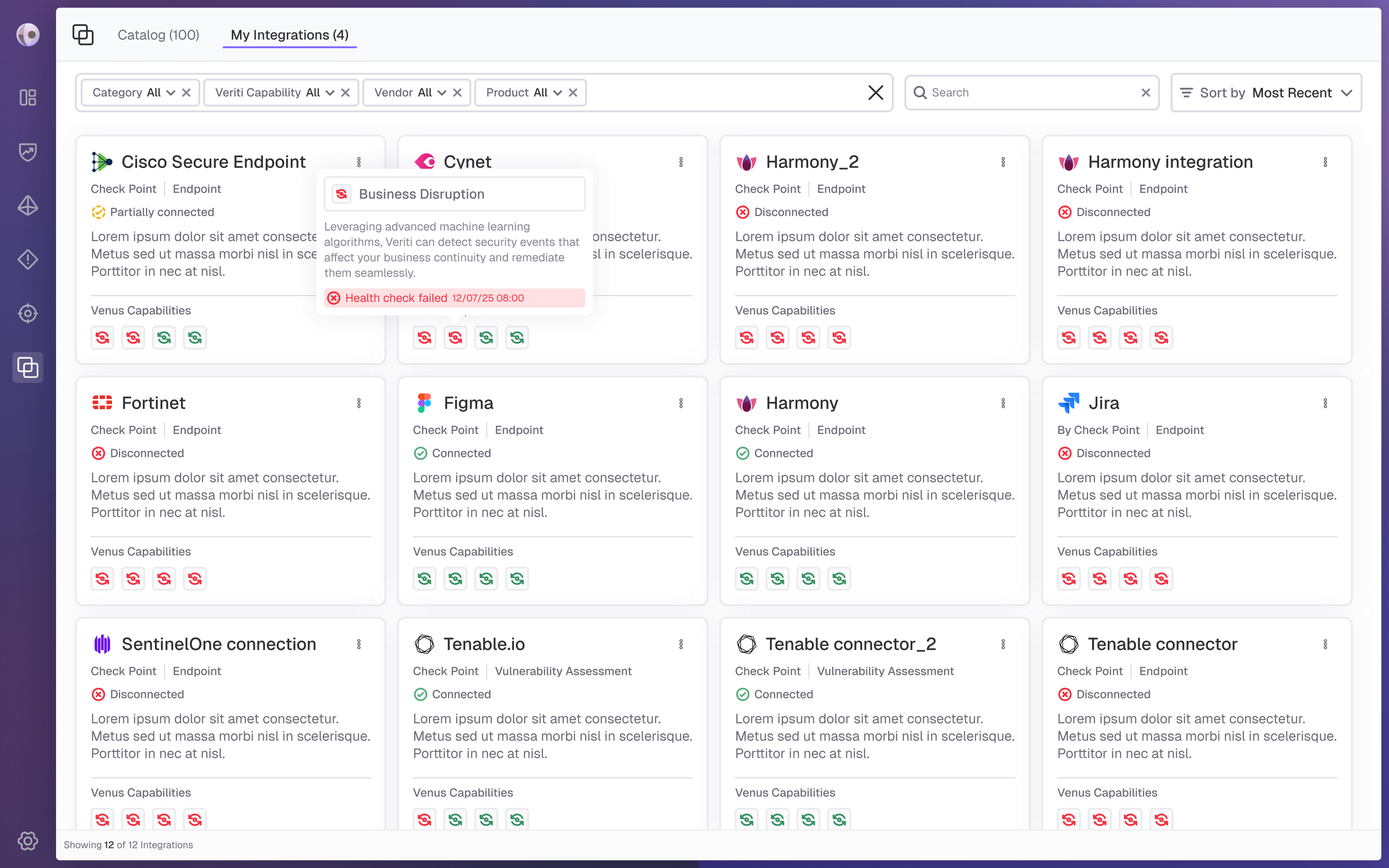
Task: Click Partially connected status on Cisco card
Action: [153, 212]
